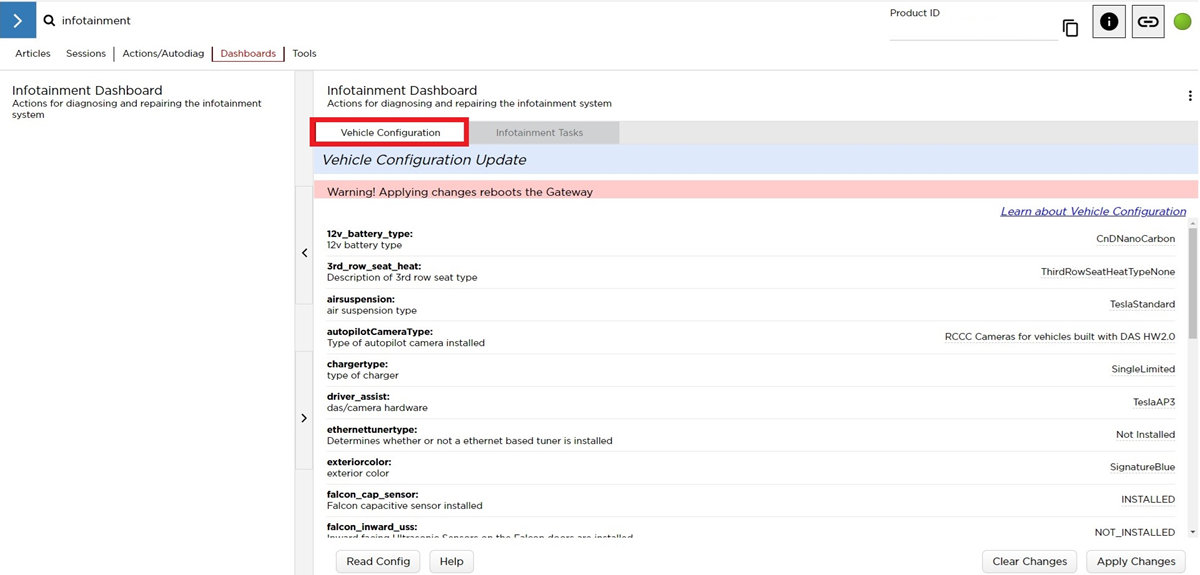The image size is (1200, 575).
Task: Open the three-dot dashboard options menu
Action: 1189,96
